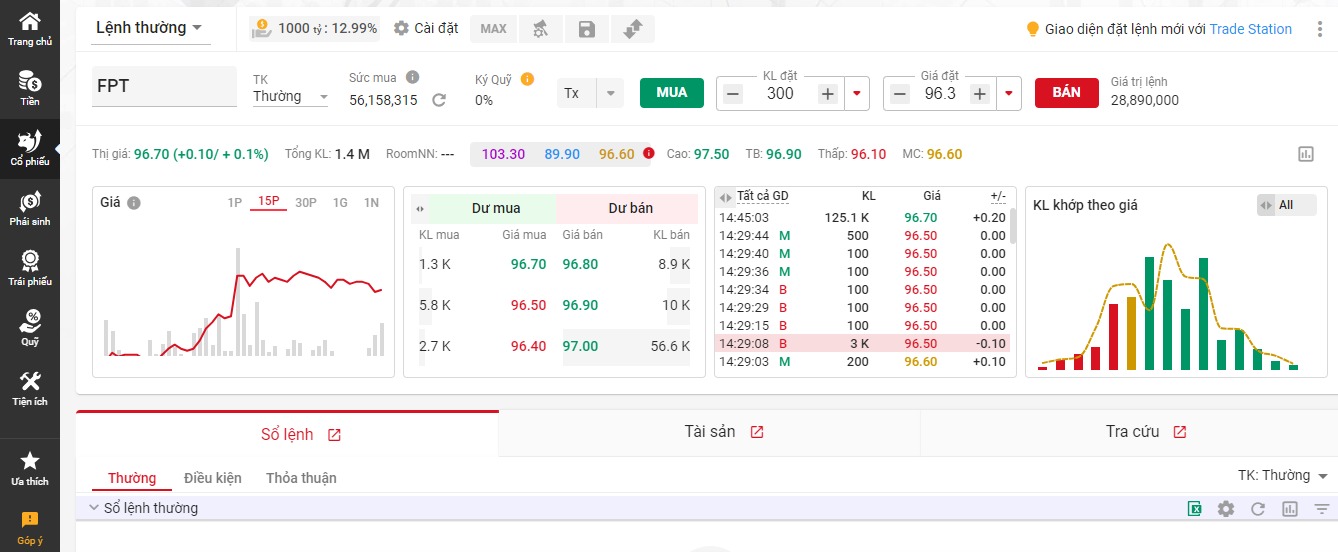Go to Trái phiếu in sidebar

[30, 268]
